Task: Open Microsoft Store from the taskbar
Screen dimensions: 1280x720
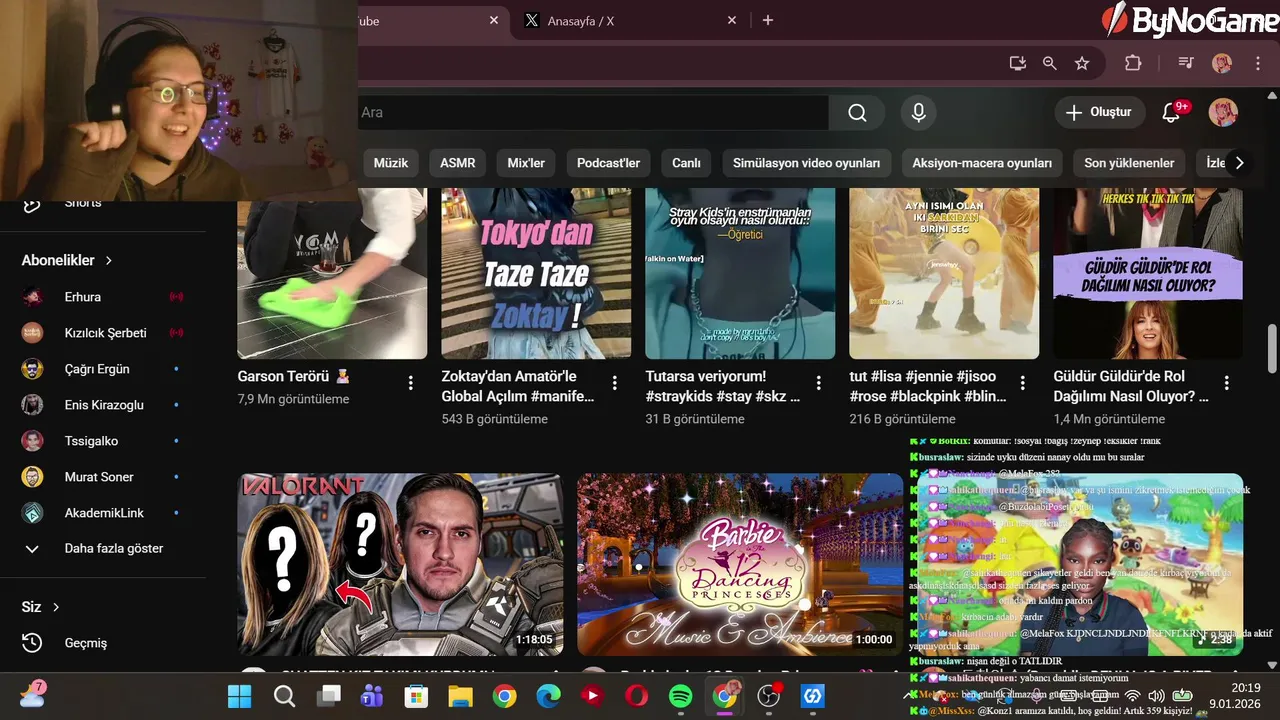Action: tap(416, 696)
